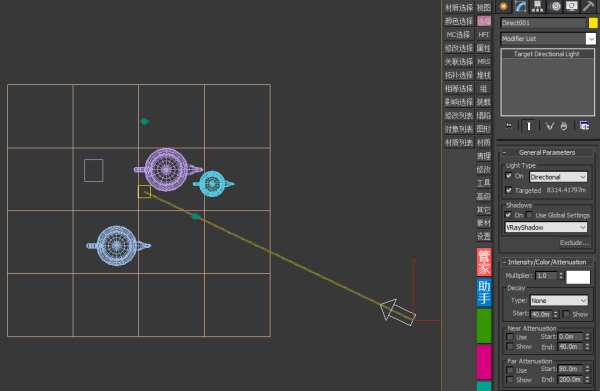Image resolution: width=600 pixels, height=391 pixels.
Task: Click Remove Modifier trash icon
Action: tap(564, 126)
